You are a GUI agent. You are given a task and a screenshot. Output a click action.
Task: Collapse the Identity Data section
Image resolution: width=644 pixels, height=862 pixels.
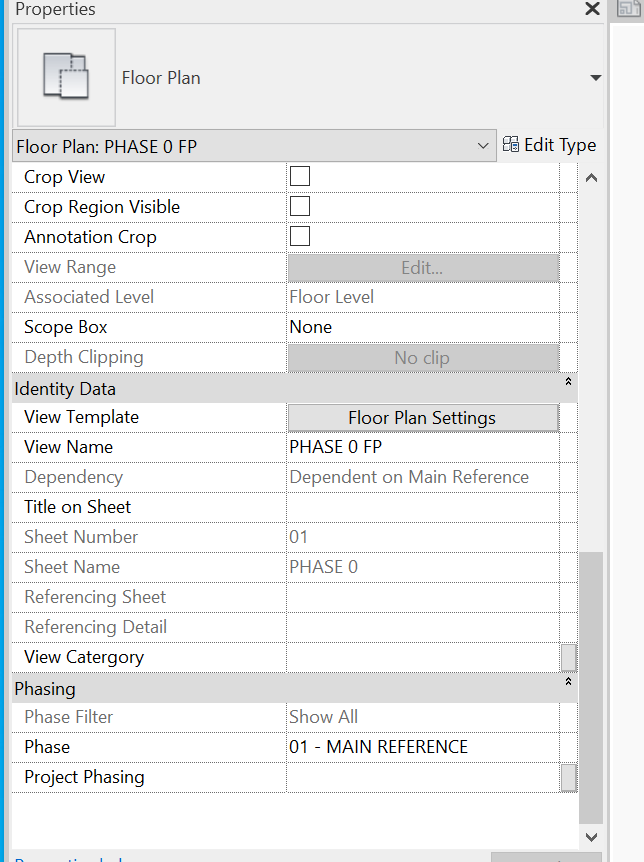568,383
